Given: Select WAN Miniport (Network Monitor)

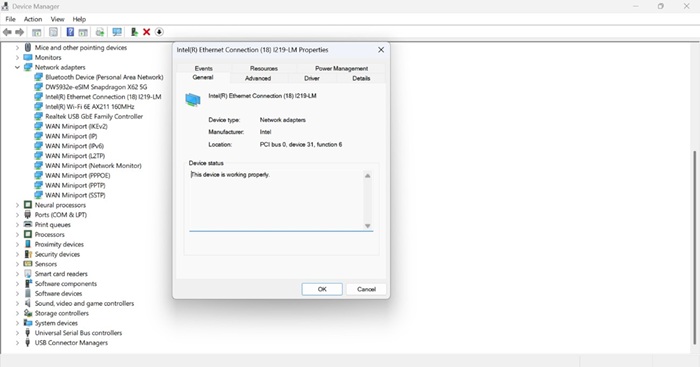Looking at the screenshot, I should click(93, 165).
